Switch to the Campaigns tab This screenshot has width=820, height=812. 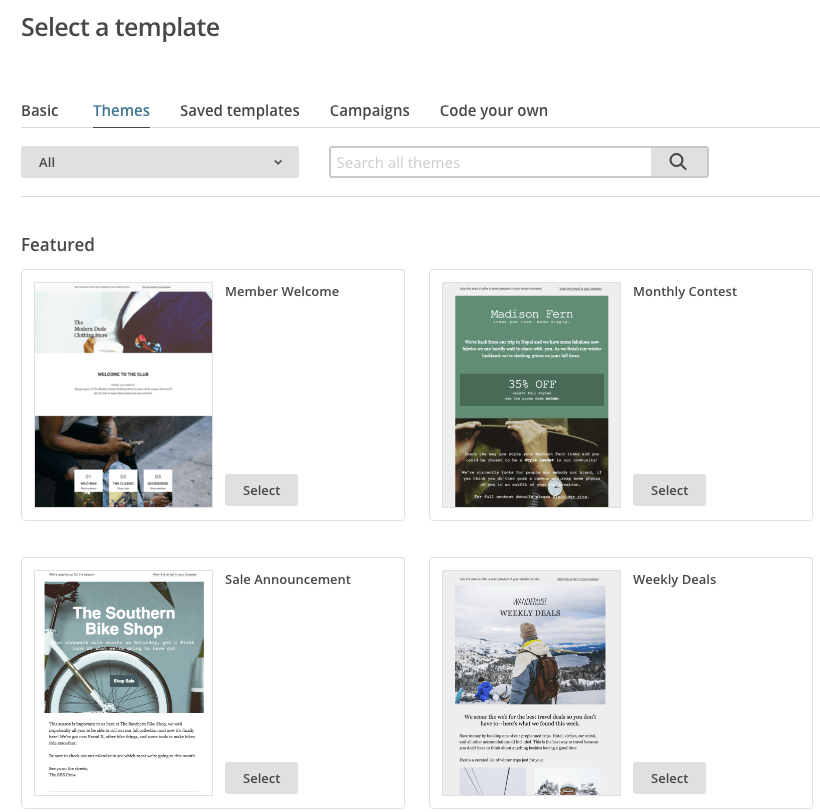click(x=370, y=111)
